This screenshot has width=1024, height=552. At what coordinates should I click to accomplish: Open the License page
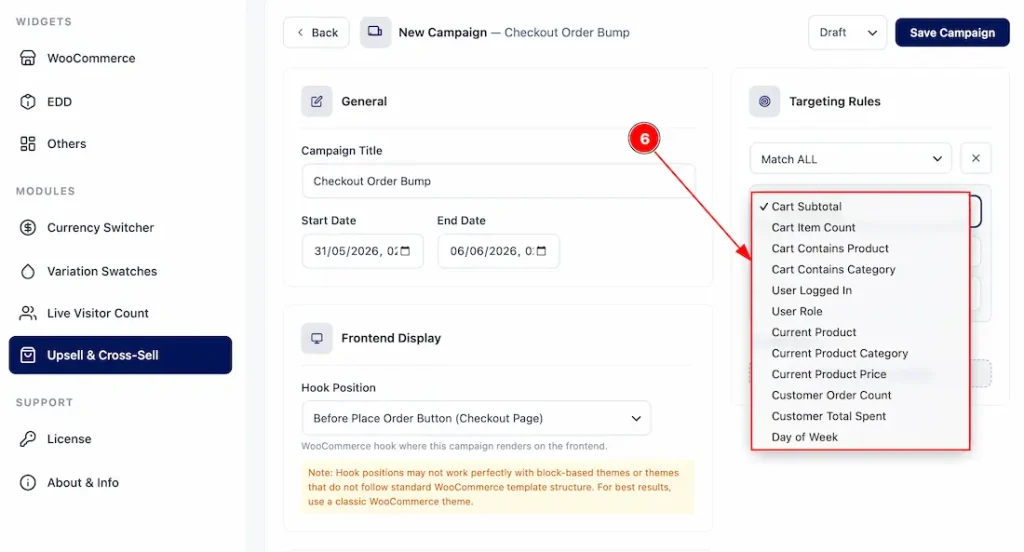pos(120,439)
